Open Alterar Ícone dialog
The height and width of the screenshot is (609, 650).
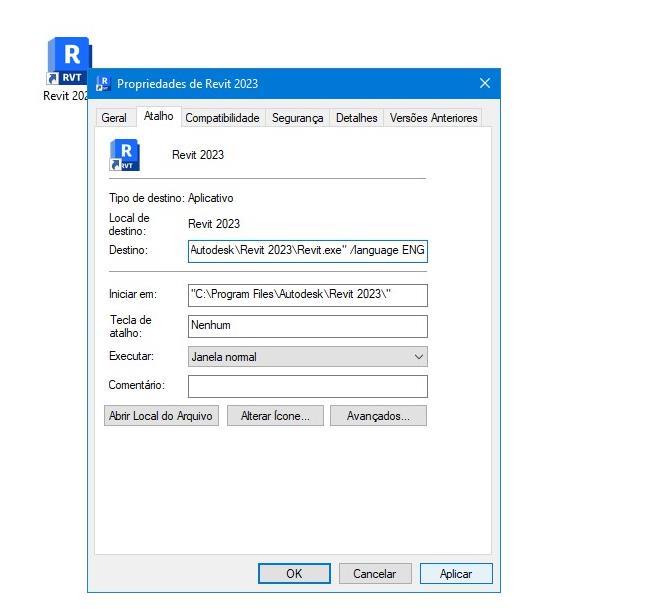pyautogui.click(x=275, y=416)
